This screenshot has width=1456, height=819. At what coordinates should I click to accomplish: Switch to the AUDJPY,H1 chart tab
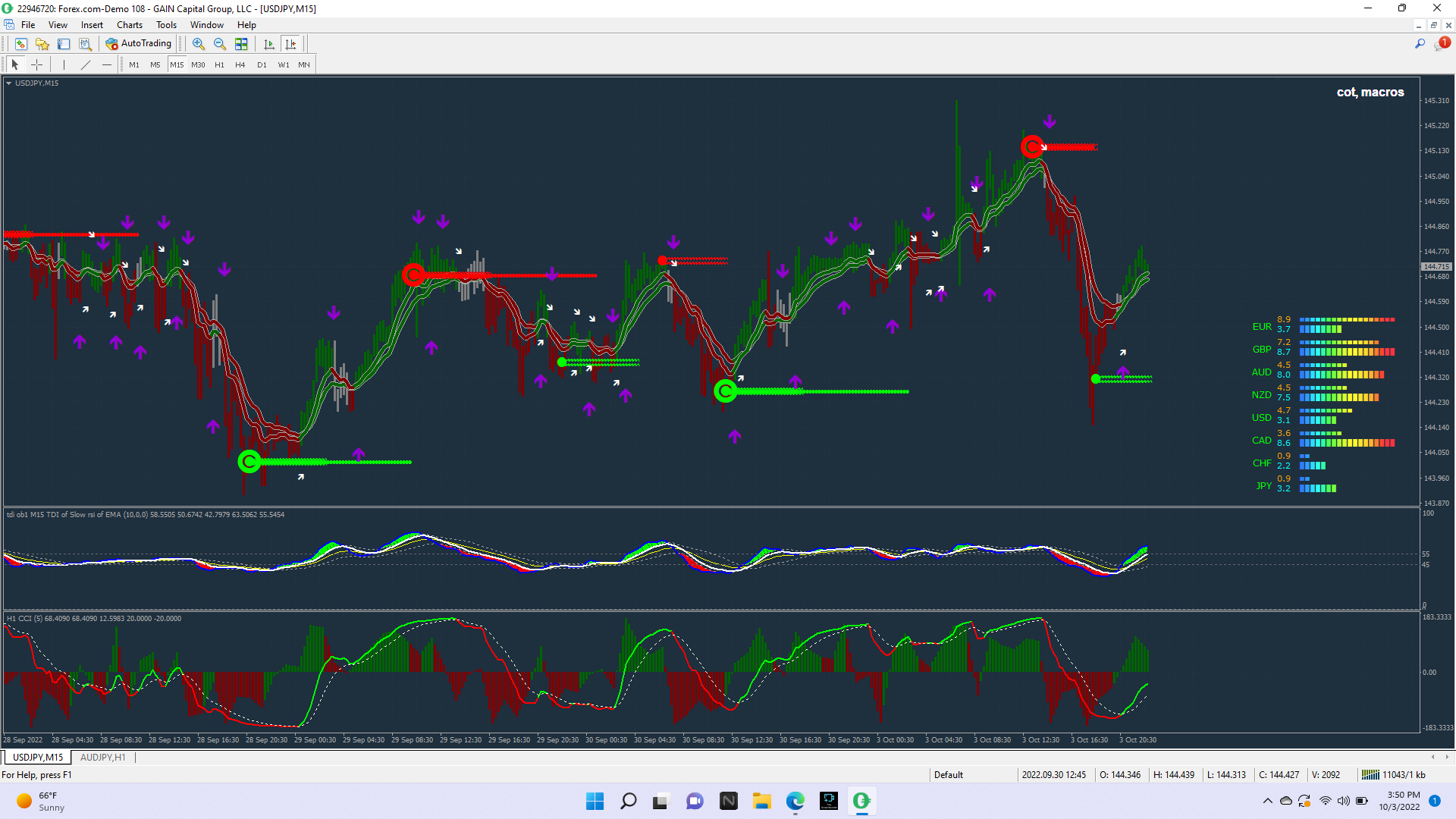pos(102,758)
